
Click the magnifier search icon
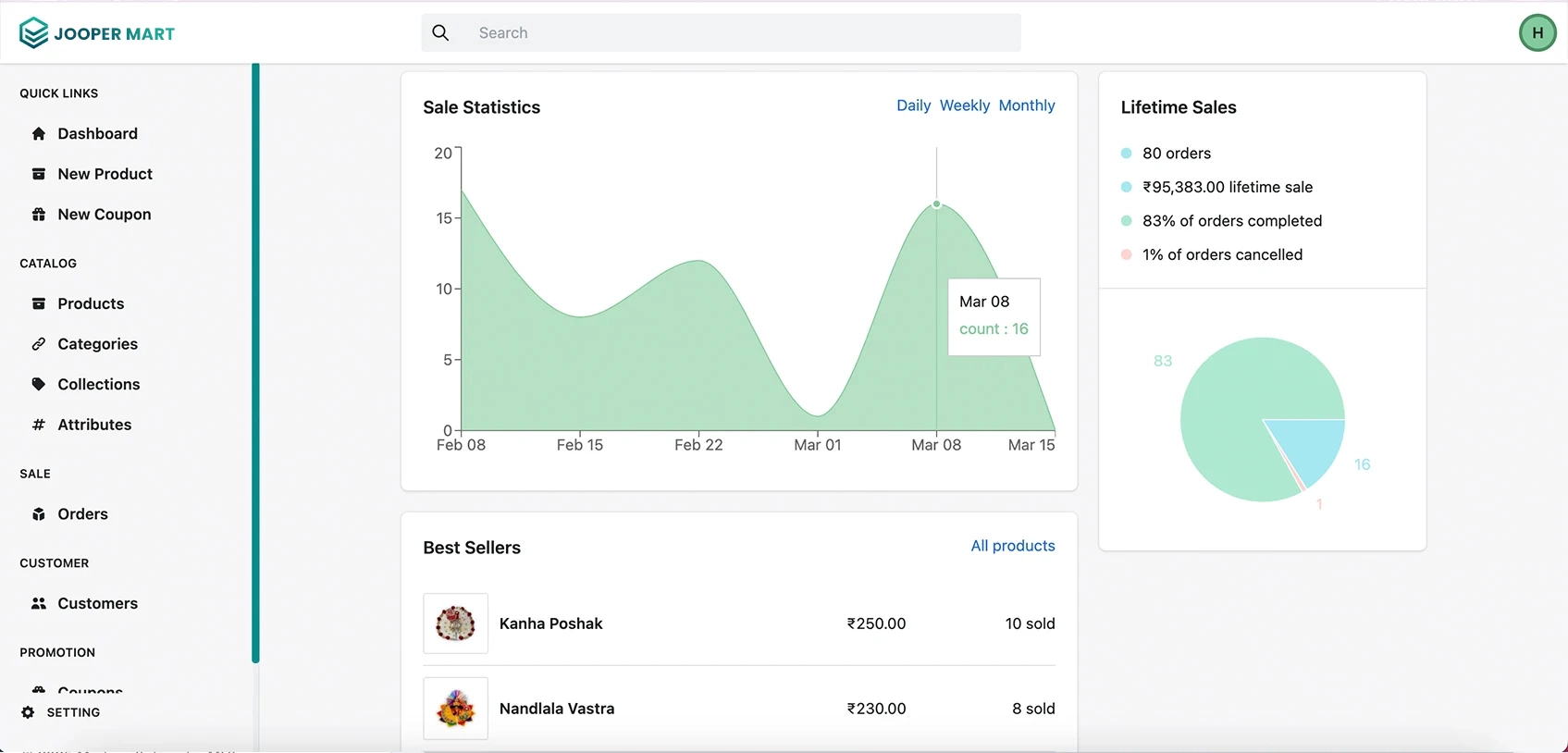(441, 33)
